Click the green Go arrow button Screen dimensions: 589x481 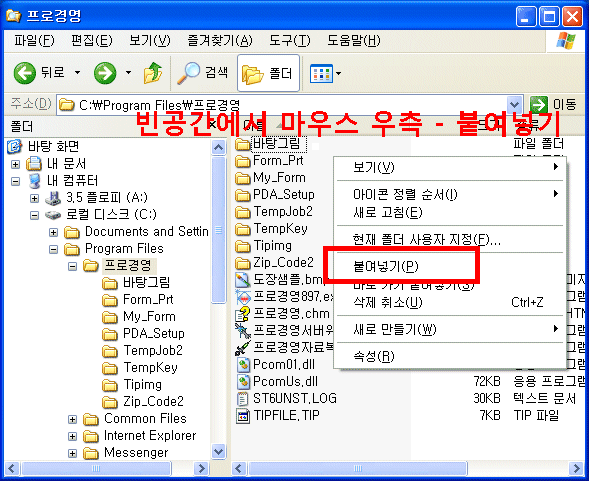pyautogui.click(x=539, y=104)
